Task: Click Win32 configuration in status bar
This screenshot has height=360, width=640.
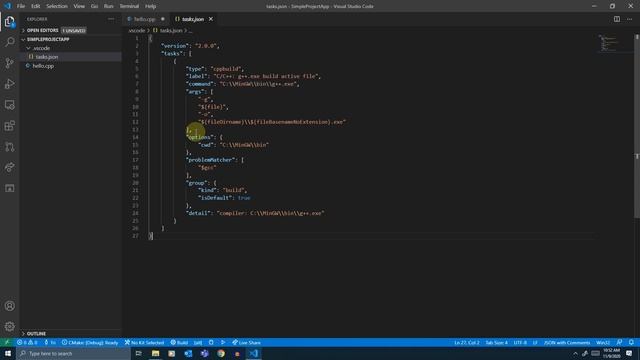Action: tap(603, 342)
